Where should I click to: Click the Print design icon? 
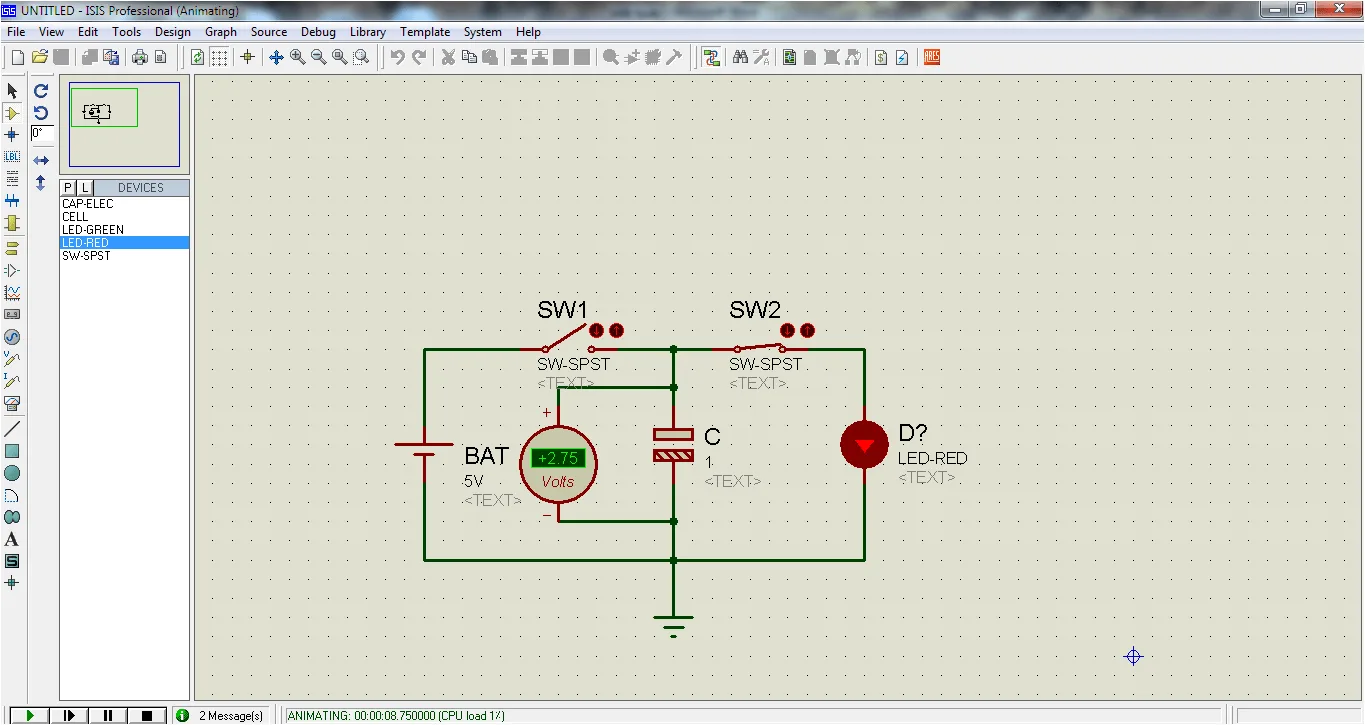(139, 58)
